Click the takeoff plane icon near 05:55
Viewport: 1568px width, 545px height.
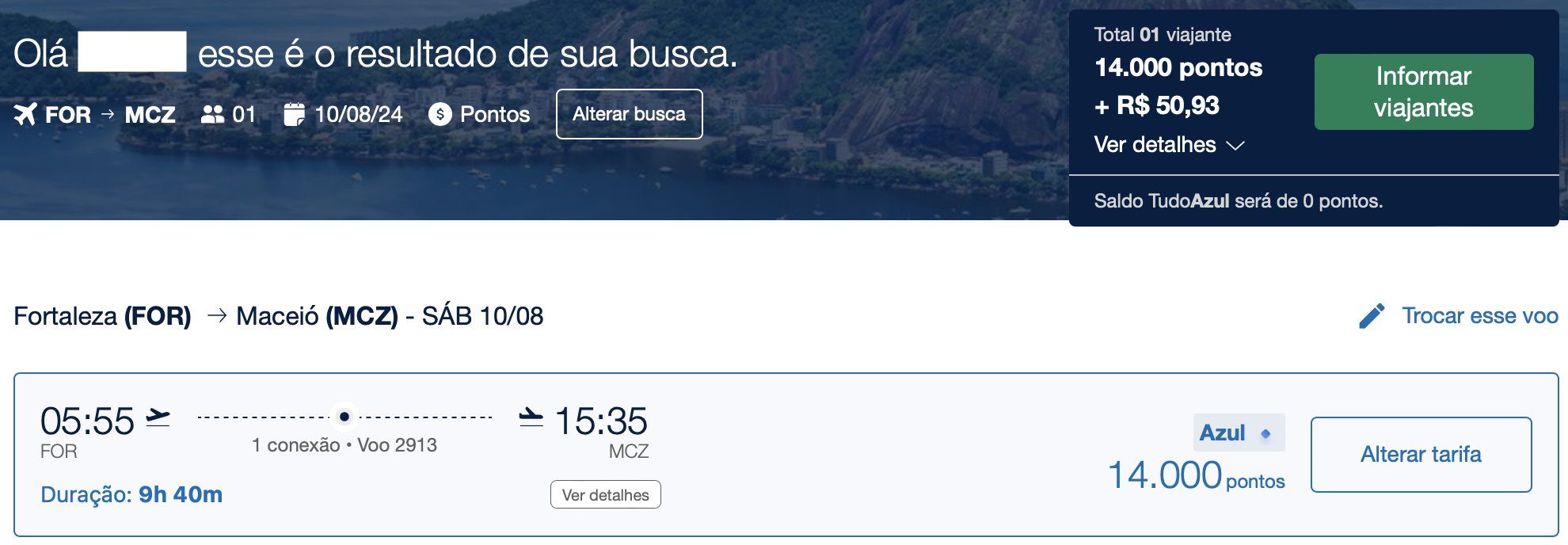158,417
